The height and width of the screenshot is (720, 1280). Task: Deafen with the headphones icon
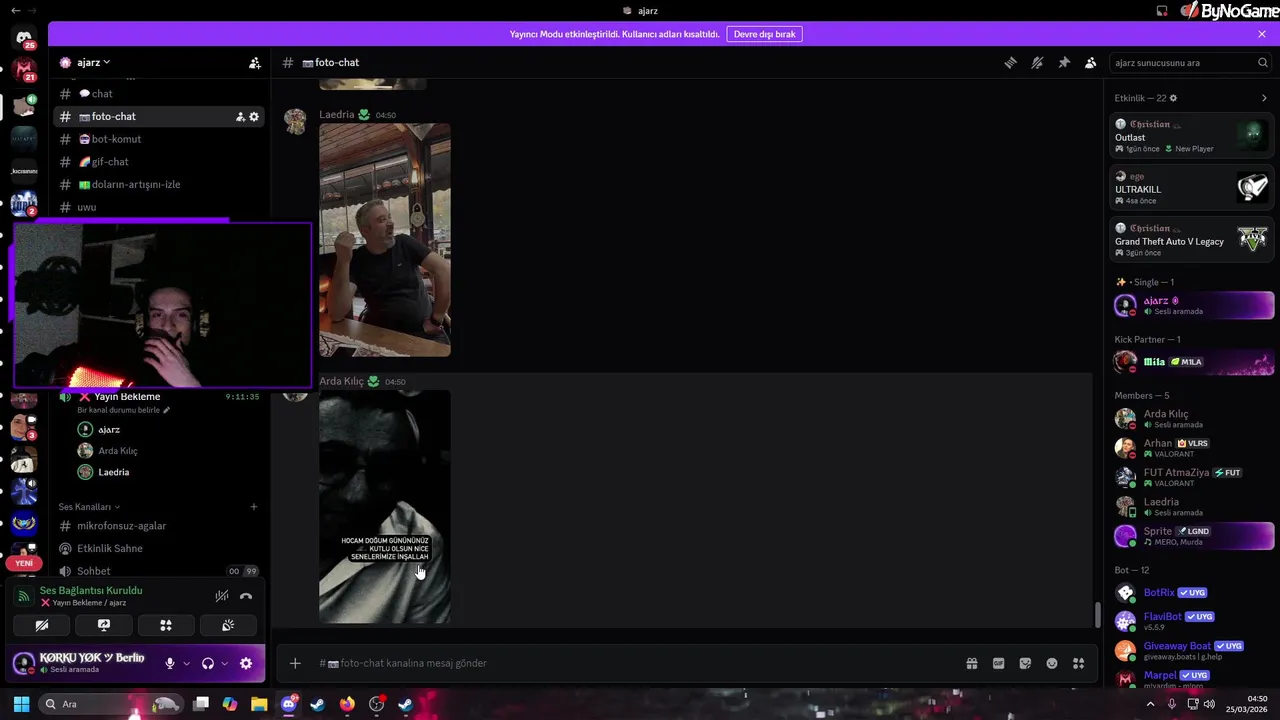click(x=208, y=663)
